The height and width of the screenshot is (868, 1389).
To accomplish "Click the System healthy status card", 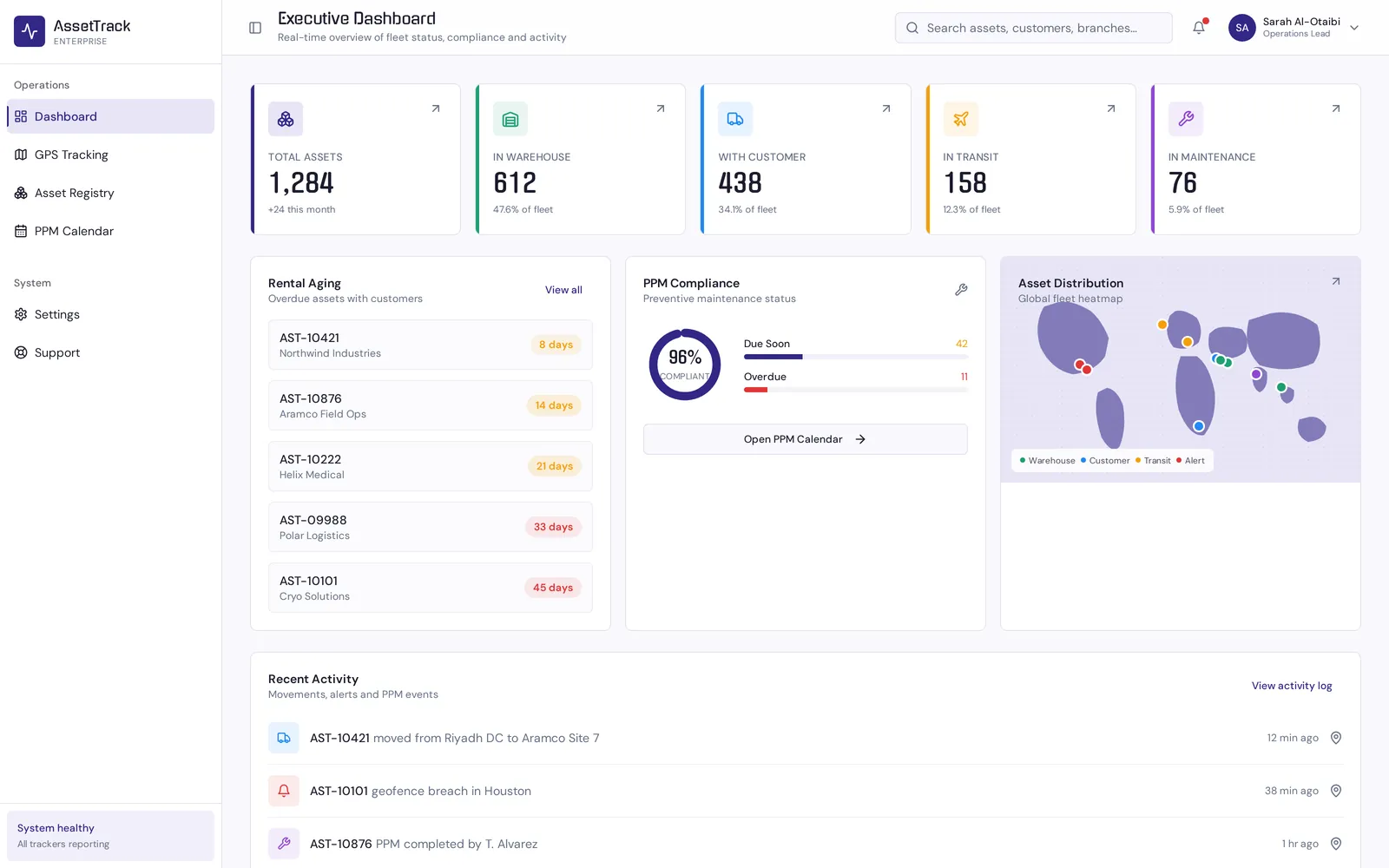I will pyautogui.click(x=110, y=836).
